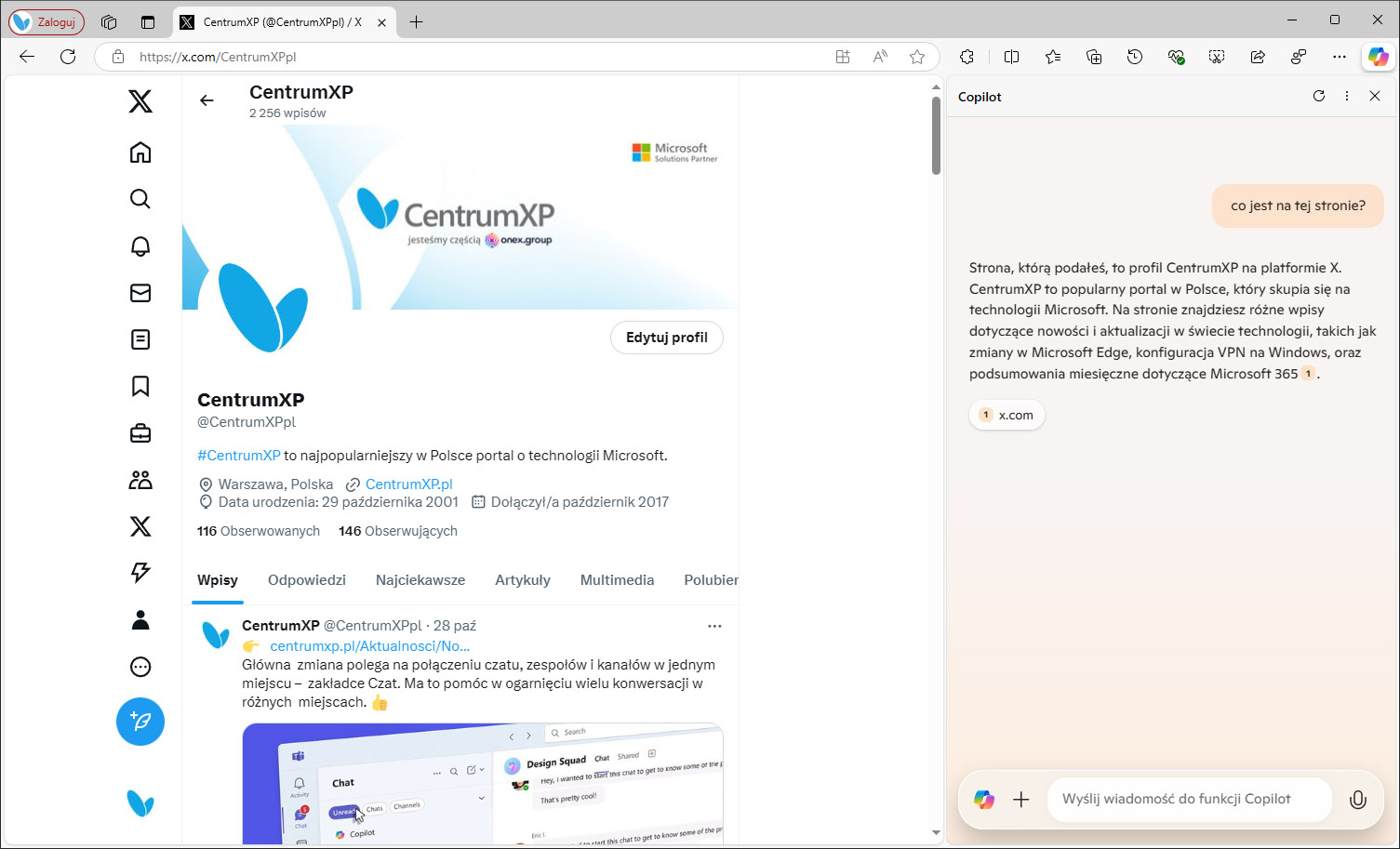Click the page vertical scrollbar thumb
Screen dimensions: 1400x849
pyautogui.click(x=936, y=136)
